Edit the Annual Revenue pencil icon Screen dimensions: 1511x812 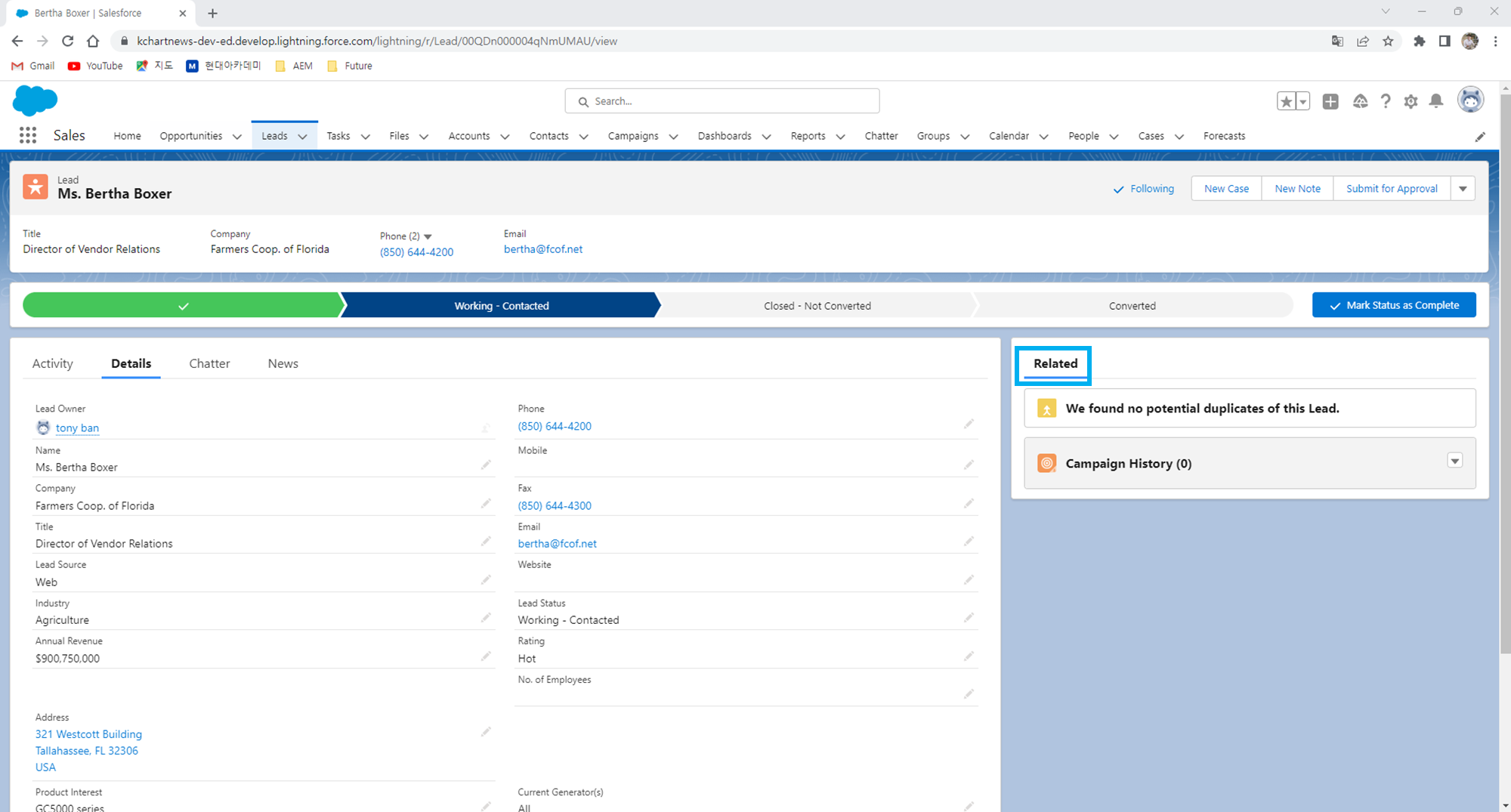[x=486, y=656]
